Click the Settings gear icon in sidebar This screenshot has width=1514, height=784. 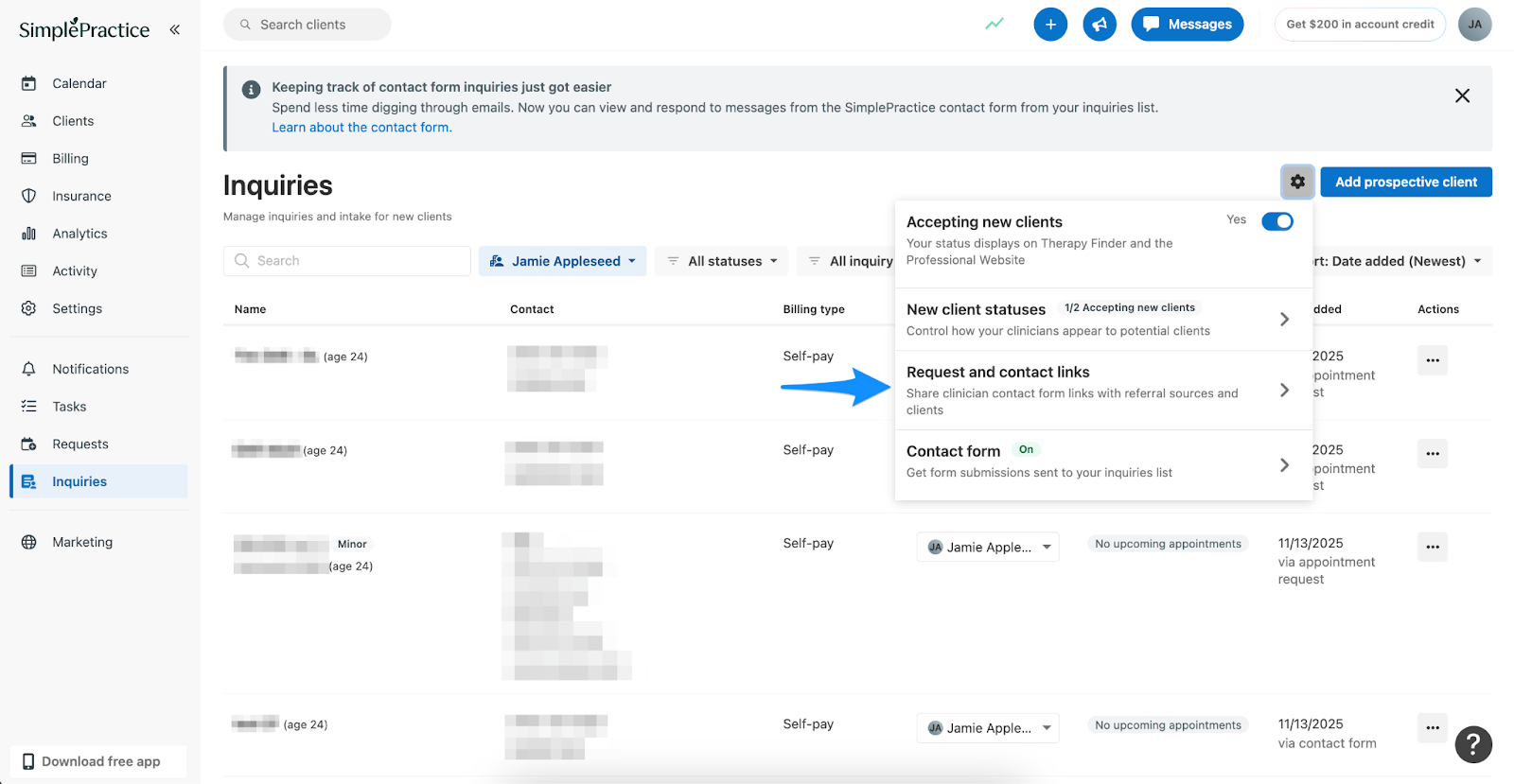pos(28,308)
